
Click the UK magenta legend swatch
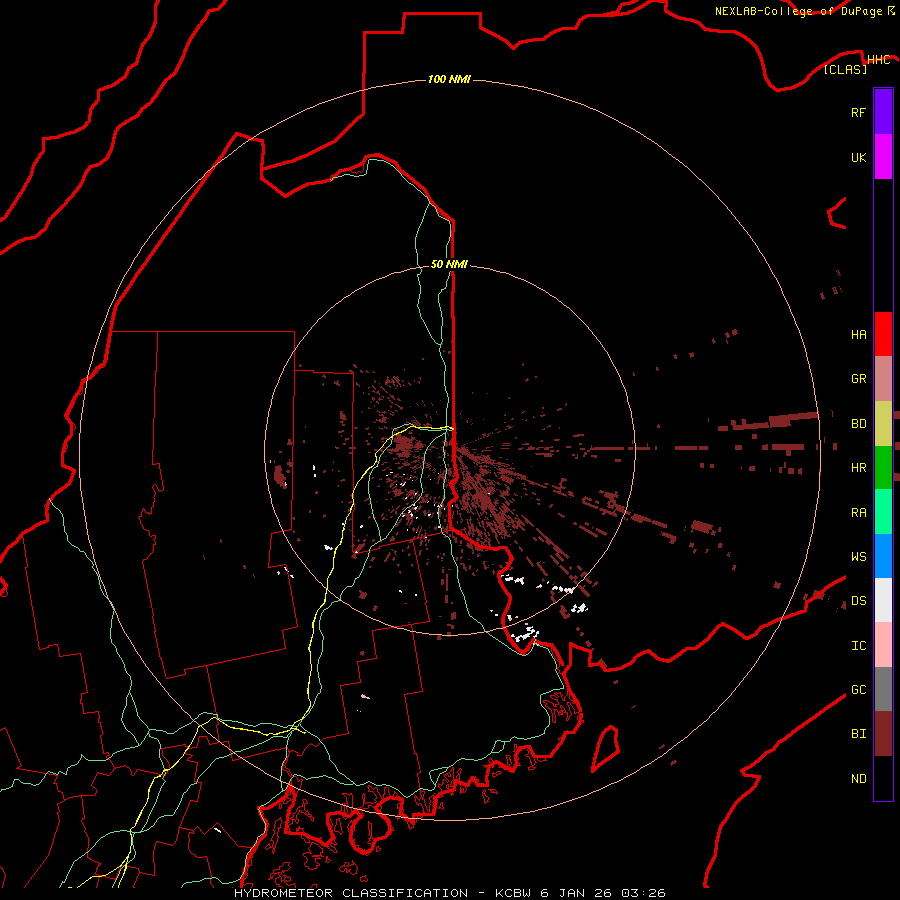click(883, 157)
